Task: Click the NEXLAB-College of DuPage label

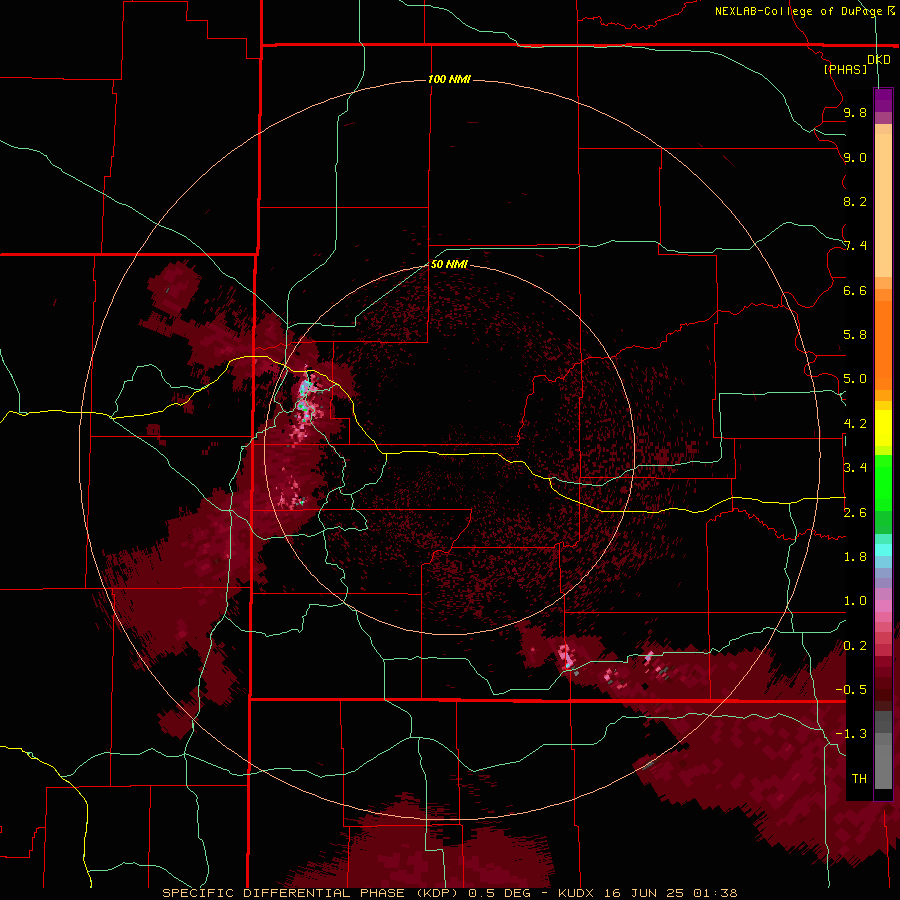Action: (x=798, y=11)
